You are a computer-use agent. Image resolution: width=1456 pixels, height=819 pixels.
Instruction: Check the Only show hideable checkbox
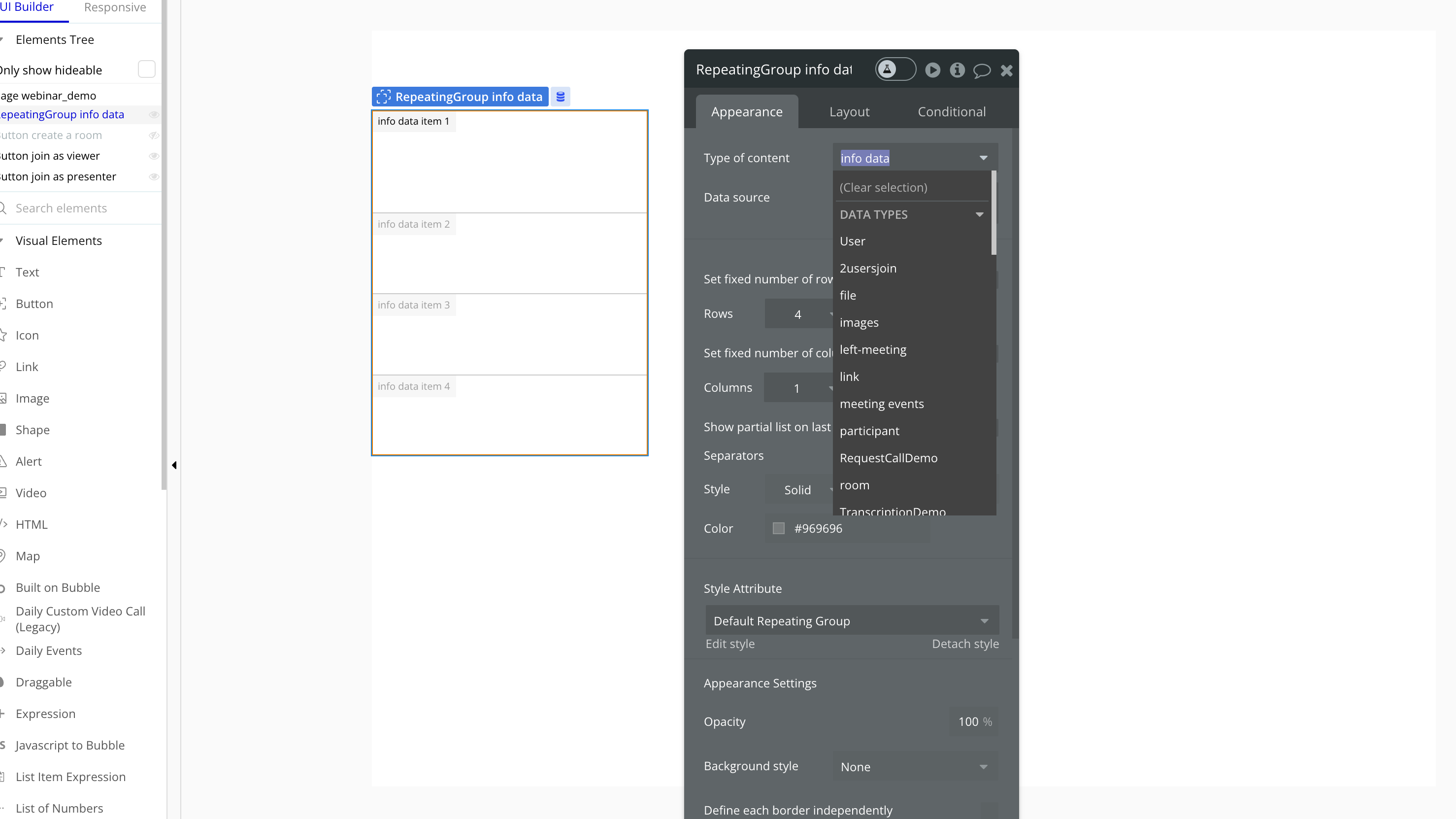click(146, 69)
